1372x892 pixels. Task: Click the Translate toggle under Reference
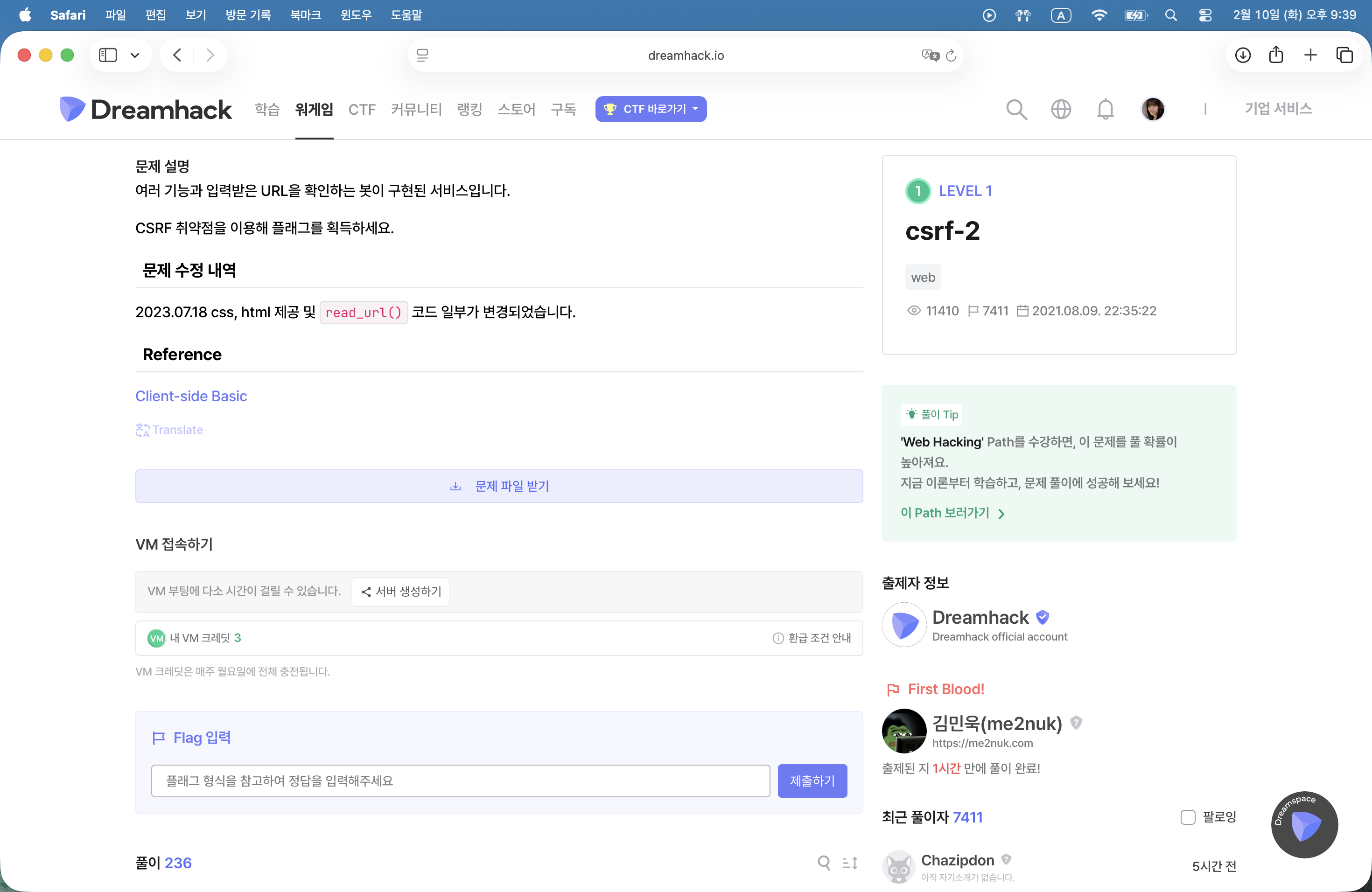[x=169, y=430]
